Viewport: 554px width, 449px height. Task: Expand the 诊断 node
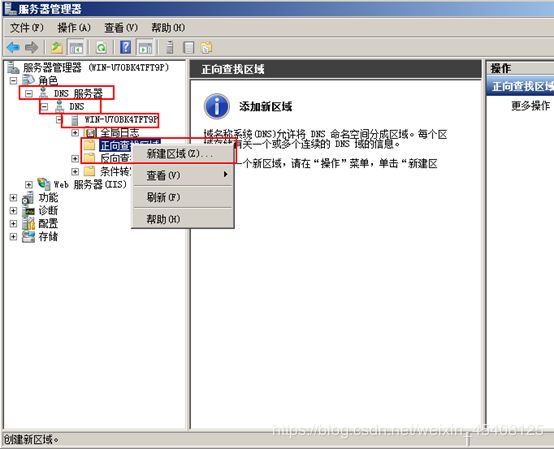coord(13,211)
